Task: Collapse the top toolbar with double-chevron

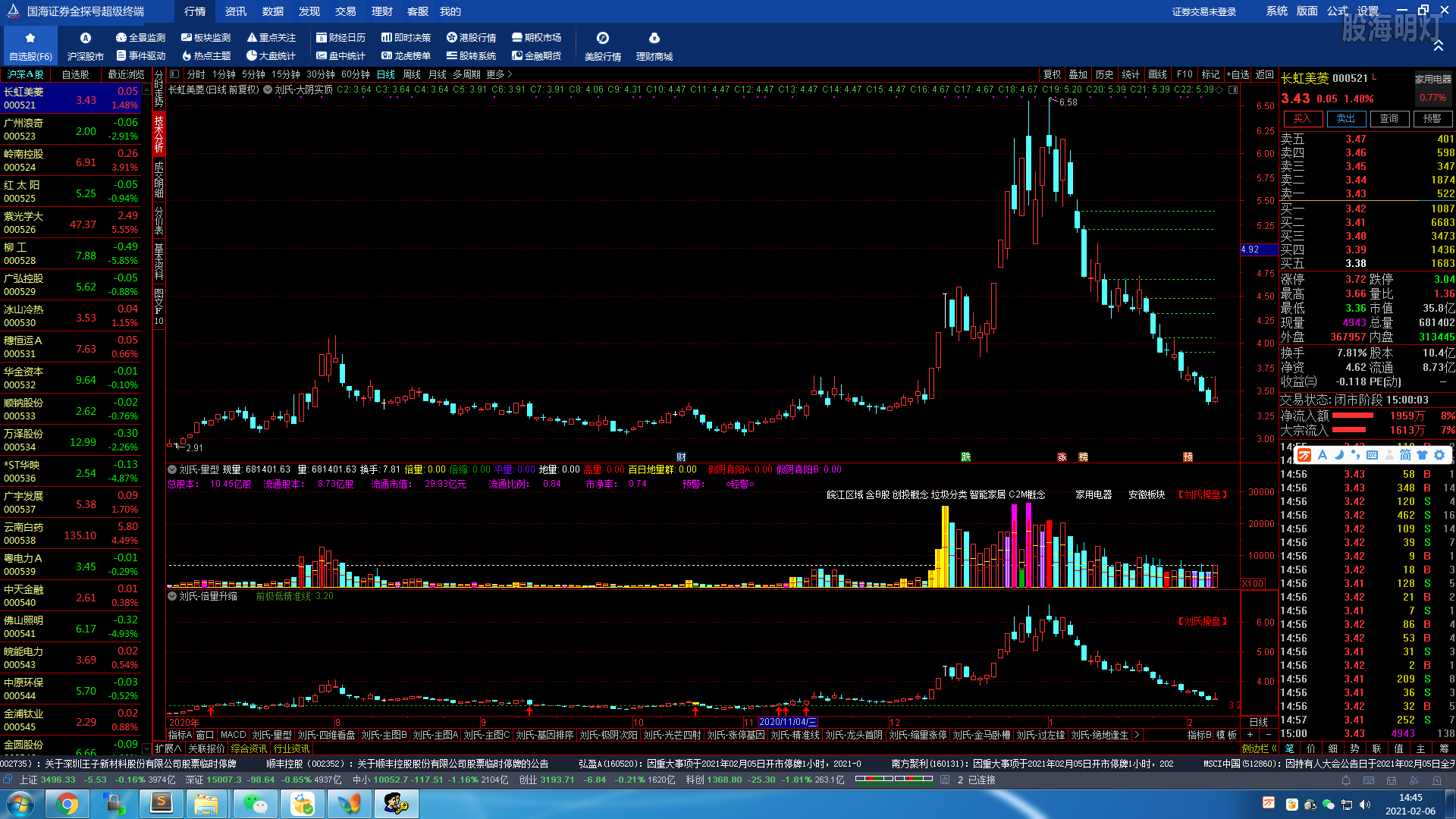Action: [1438, 46]
